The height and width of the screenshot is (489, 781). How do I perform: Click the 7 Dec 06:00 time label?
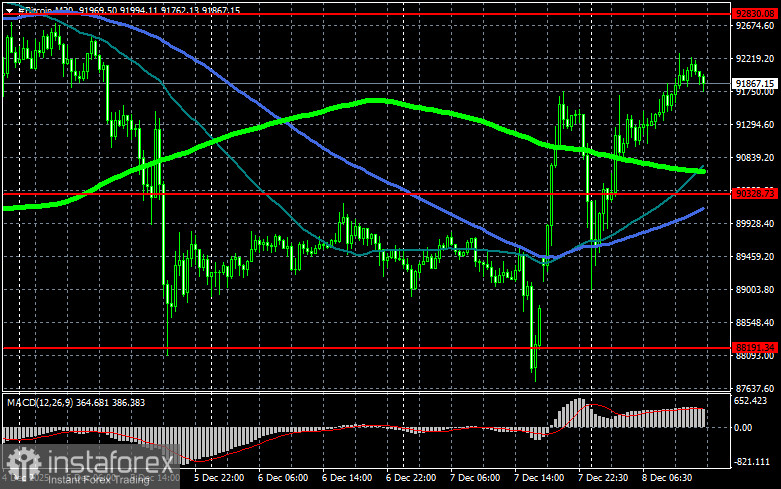click(475, 478)
